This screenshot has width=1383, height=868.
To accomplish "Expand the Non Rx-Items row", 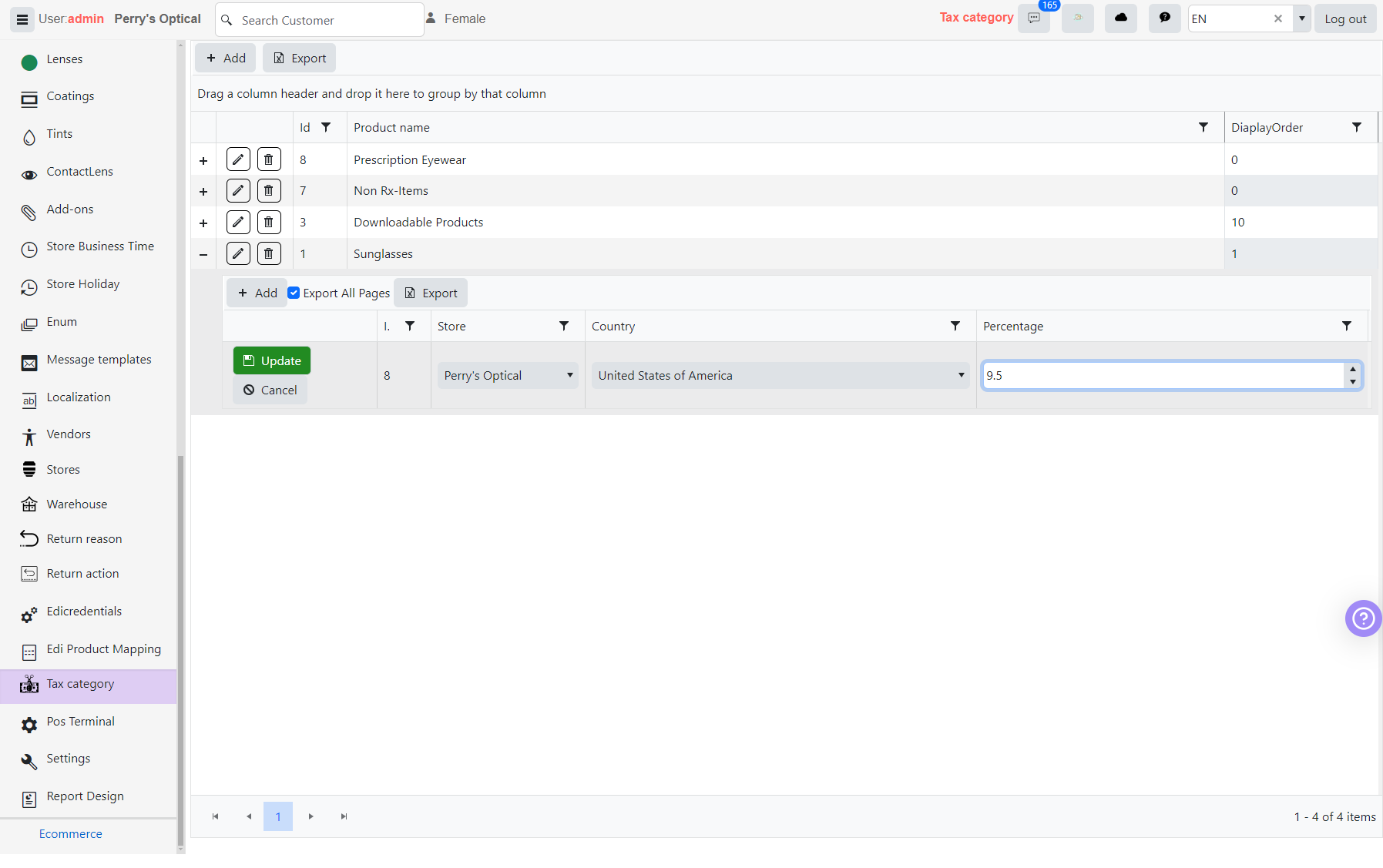I will click(203, 191).
